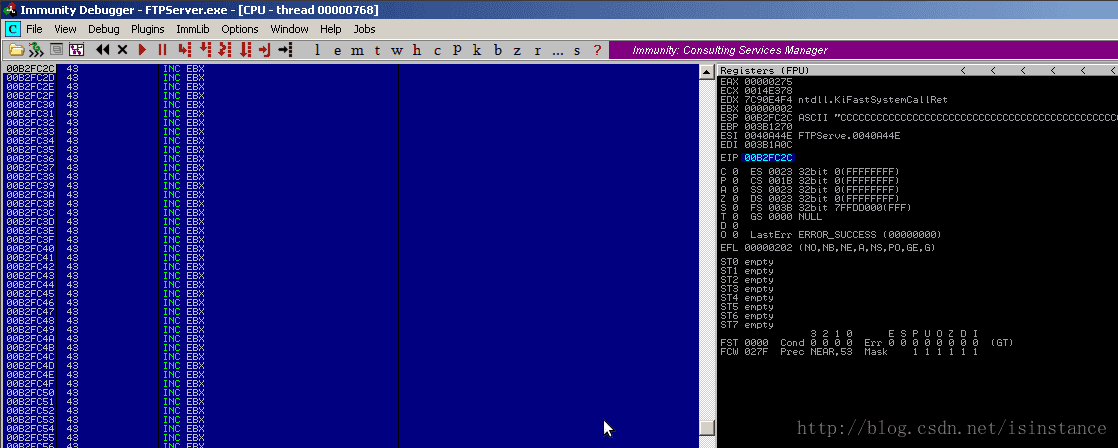Click the disassembly scrollbar up arrow
This screenshot has width=1118, height=448.
(x=707, y=71)
